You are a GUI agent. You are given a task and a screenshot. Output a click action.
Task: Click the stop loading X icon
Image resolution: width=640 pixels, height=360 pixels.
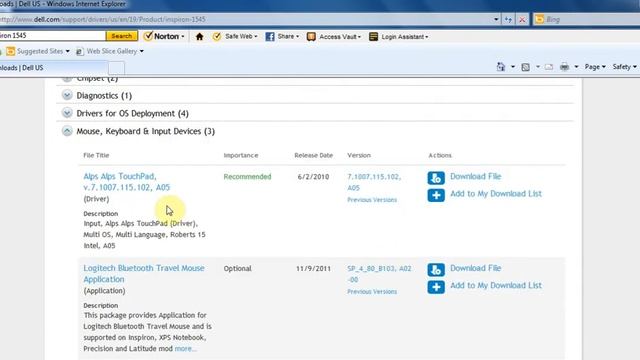(522, 19)
